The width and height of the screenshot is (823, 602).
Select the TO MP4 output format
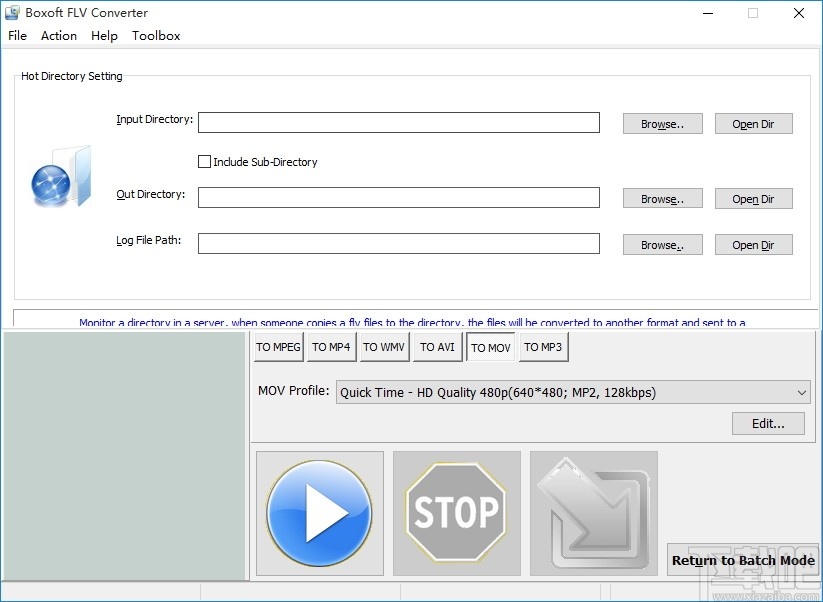tap(331, 347)
